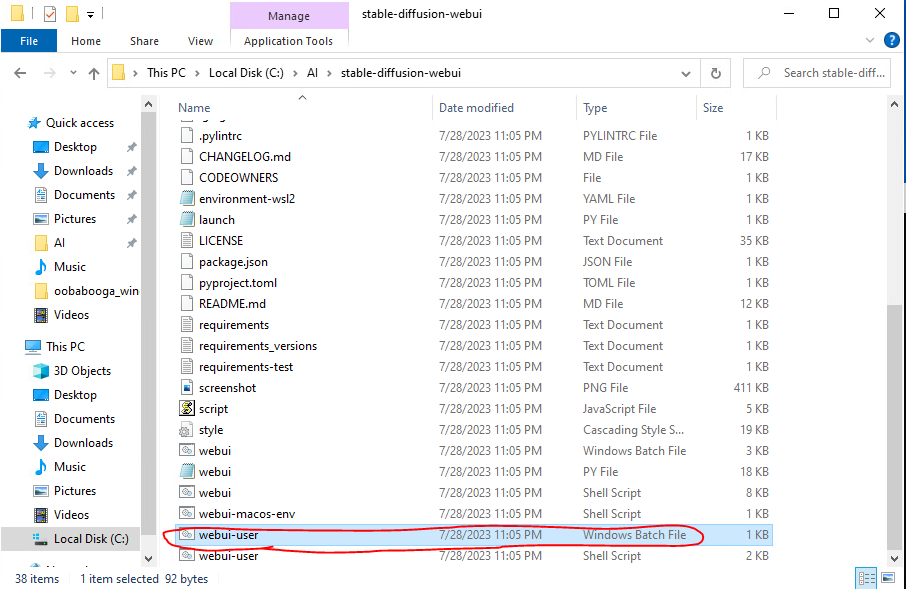This screenshot has height=589, width=906.
Task: Select the webui-user Windows Batch File icon
Action: [187, 535]
